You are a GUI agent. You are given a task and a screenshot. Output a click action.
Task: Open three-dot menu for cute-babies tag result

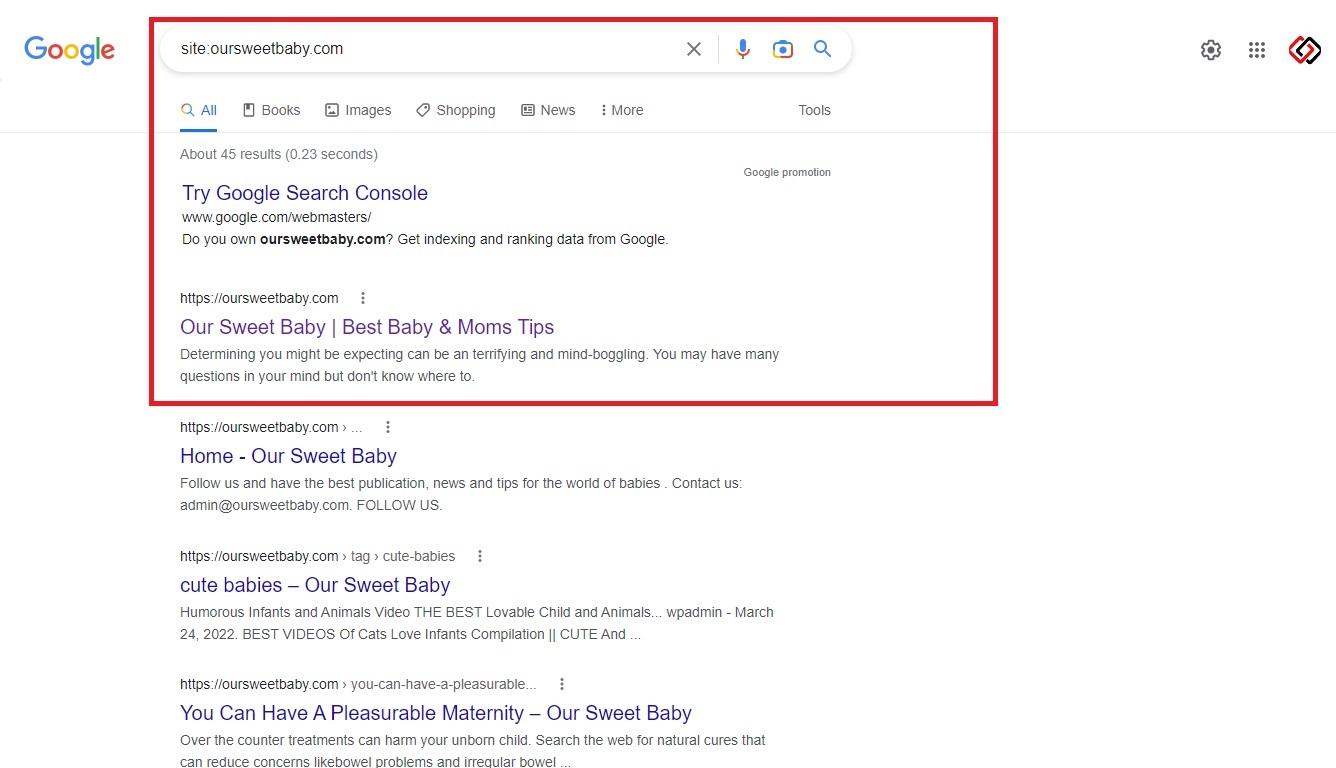pos(480,556)
